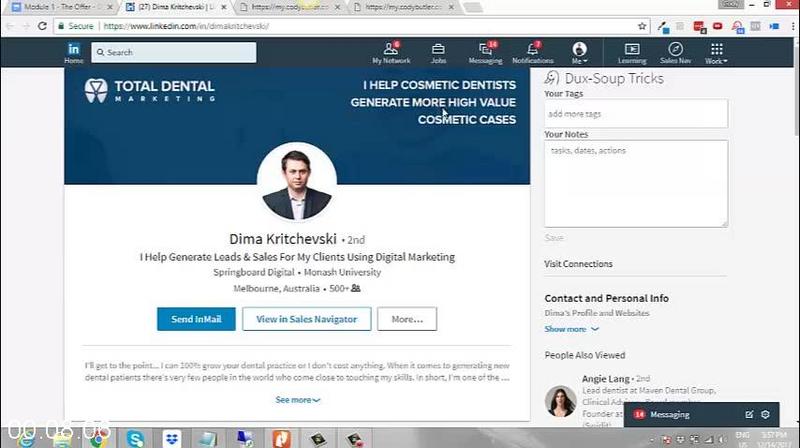The image size is (800, 448).
Task: Open orange PowerPoint-style taskbar app
Action: pyautogui.click(x=281, y=438)
